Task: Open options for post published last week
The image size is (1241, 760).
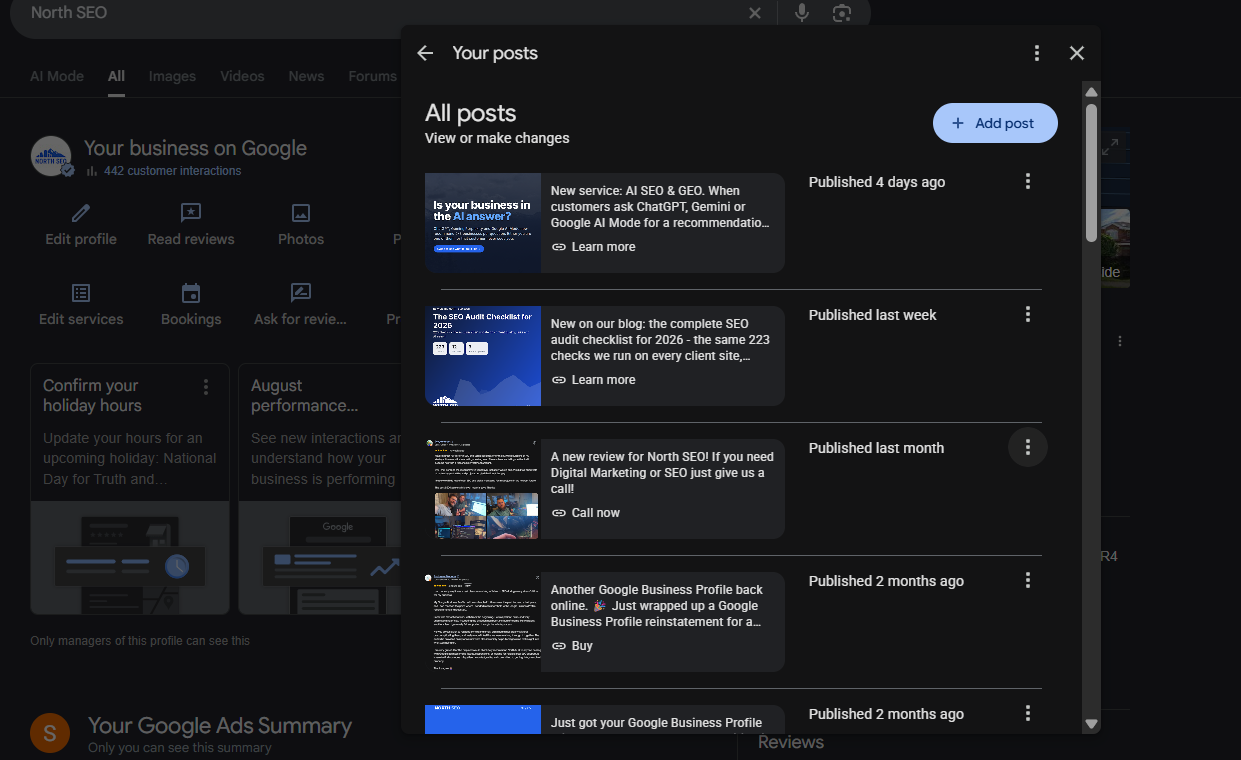Action: pos(1027,314)
